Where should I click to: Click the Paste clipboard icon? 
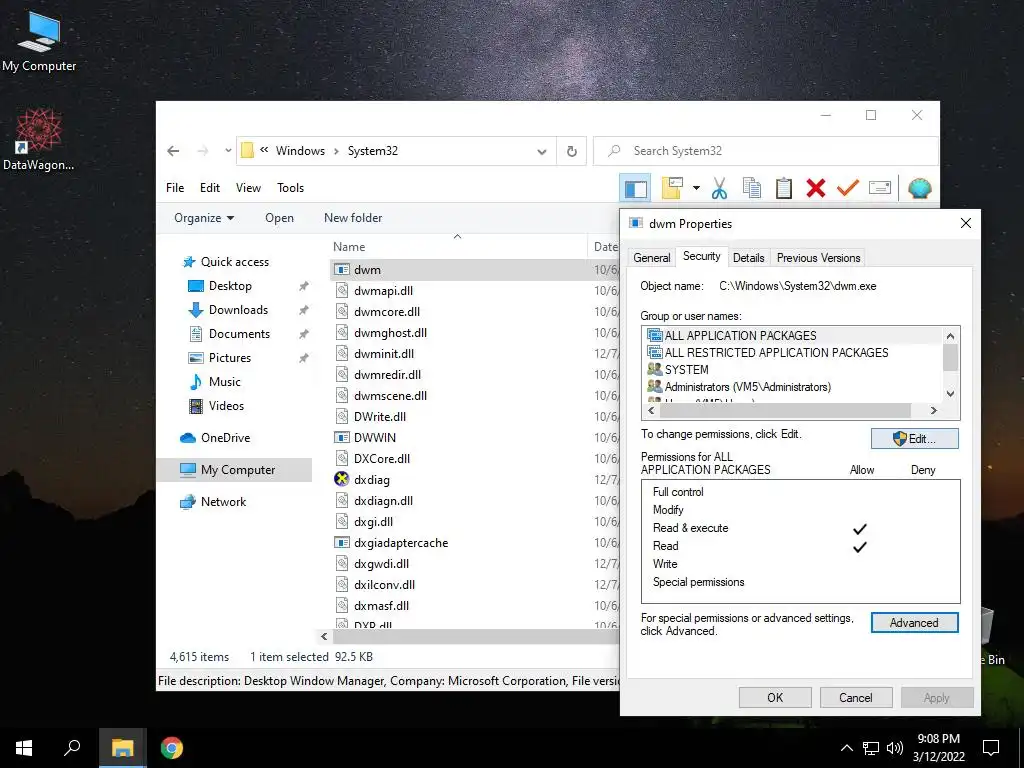click(784, 188)
